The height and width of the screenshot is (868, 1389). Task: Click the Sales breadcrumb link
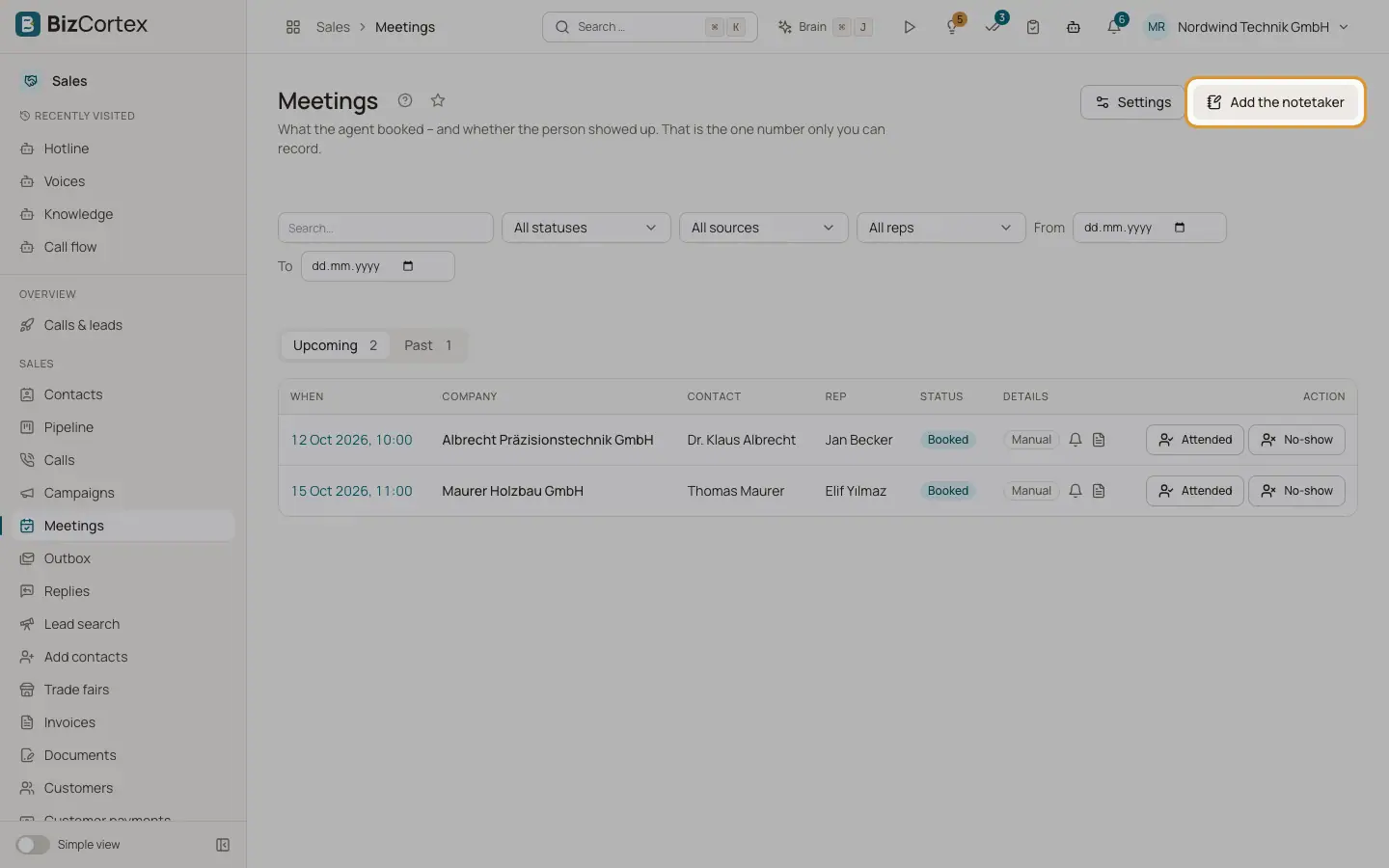click(333, 27)
